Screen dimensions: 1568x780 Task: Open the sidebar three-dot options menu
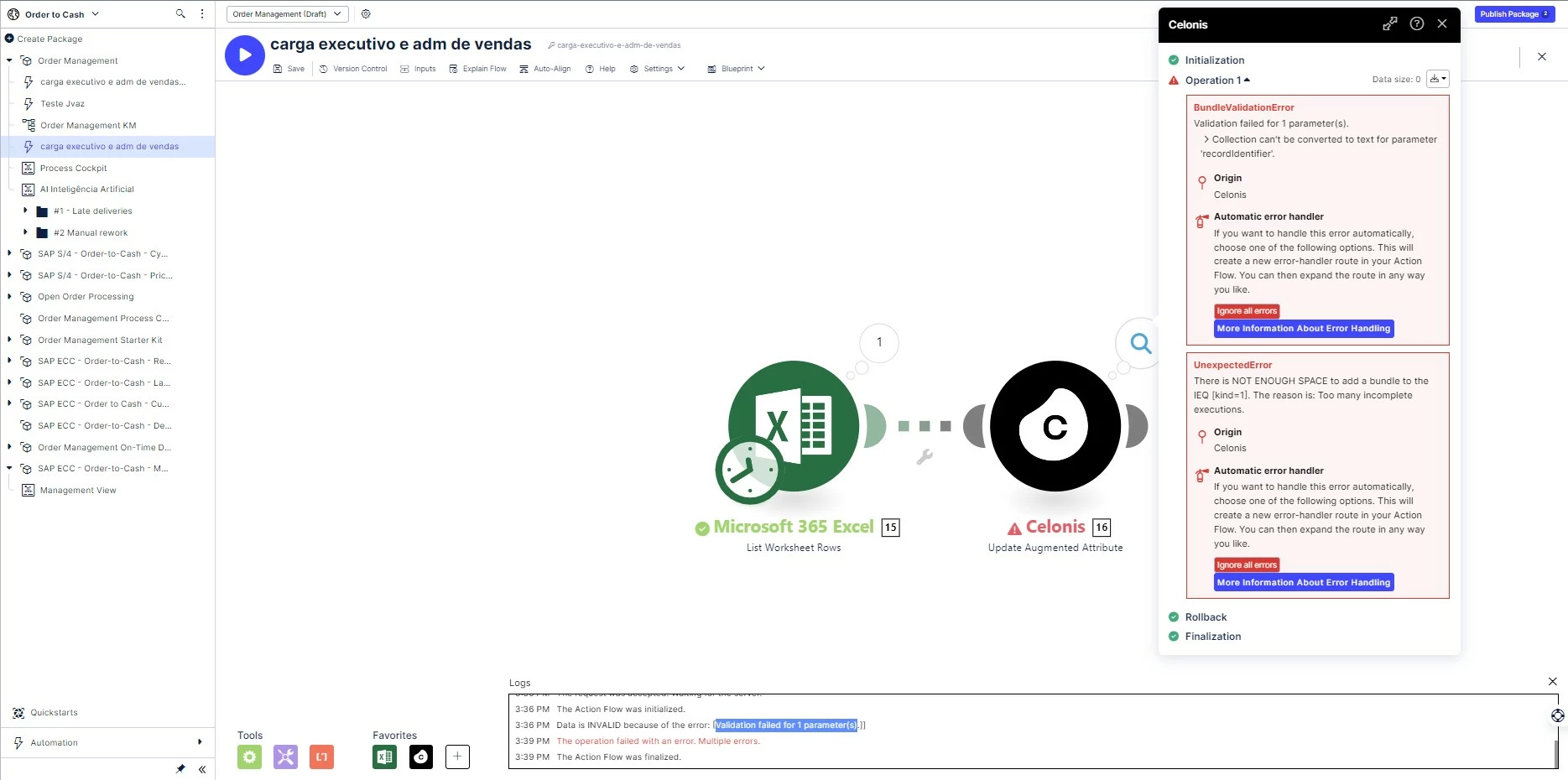pos(202,14)
